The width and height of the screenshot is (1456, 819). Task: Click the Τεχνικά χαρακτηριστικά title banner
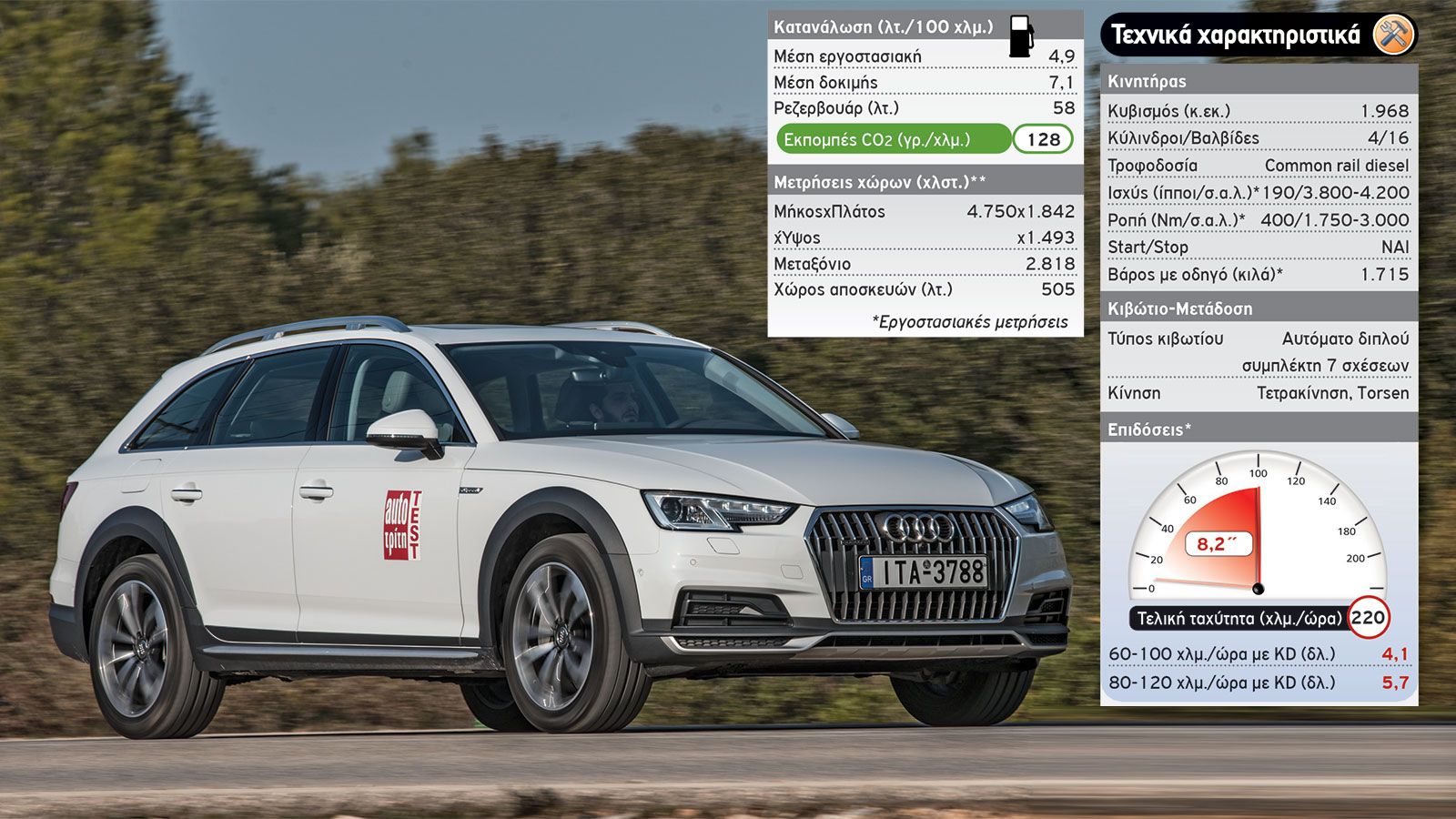click(1259, 35)
